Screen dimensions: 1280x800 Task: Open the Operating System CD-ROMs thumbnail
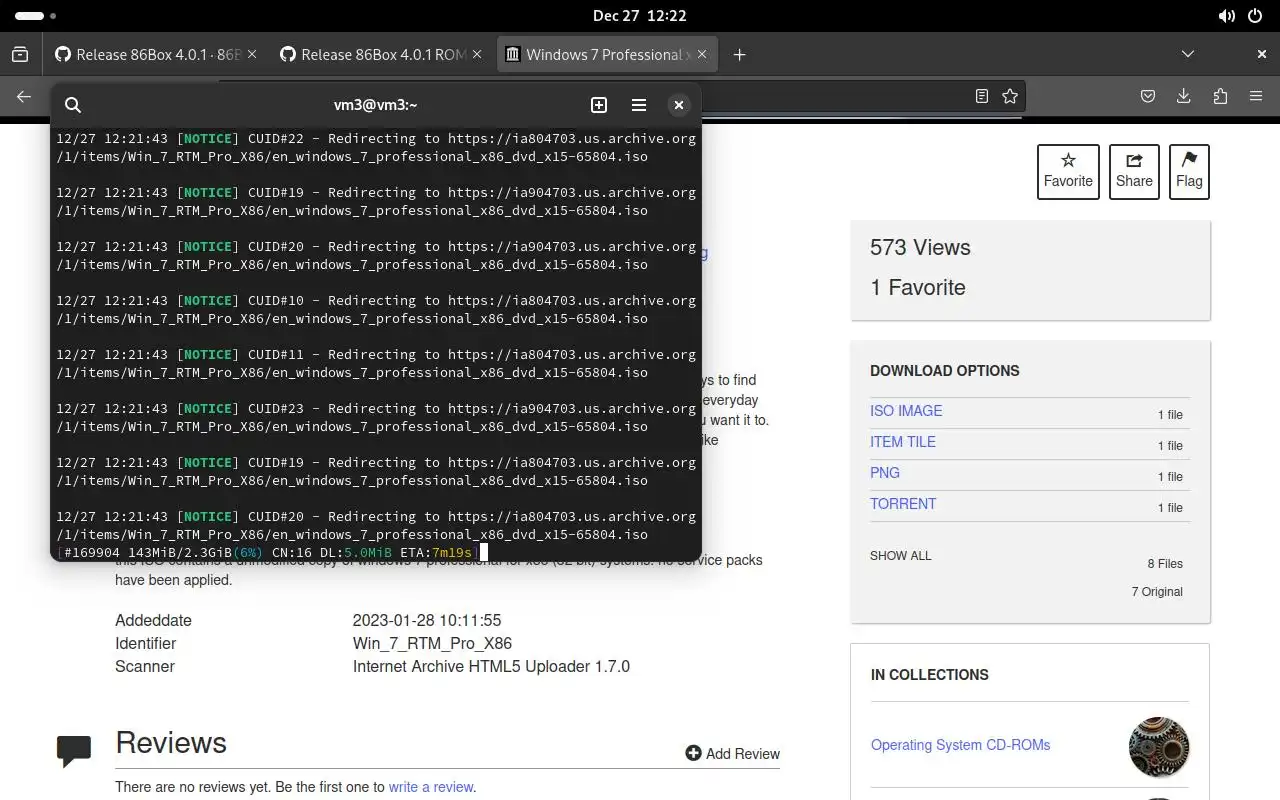tap(1159, 747)
